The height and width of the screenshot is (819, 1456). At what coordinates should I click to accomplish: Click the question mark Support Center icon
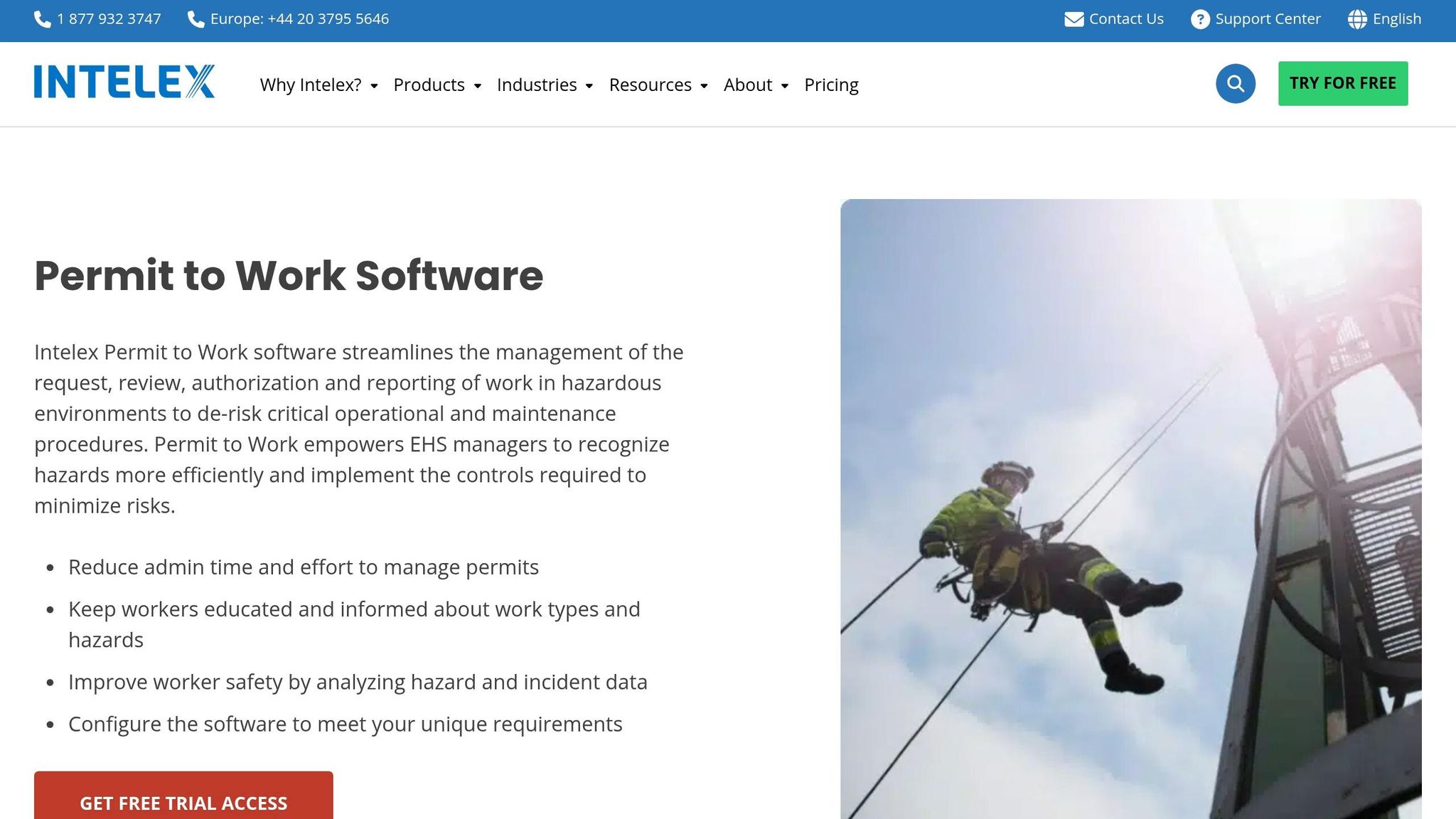pos(1200,19)
